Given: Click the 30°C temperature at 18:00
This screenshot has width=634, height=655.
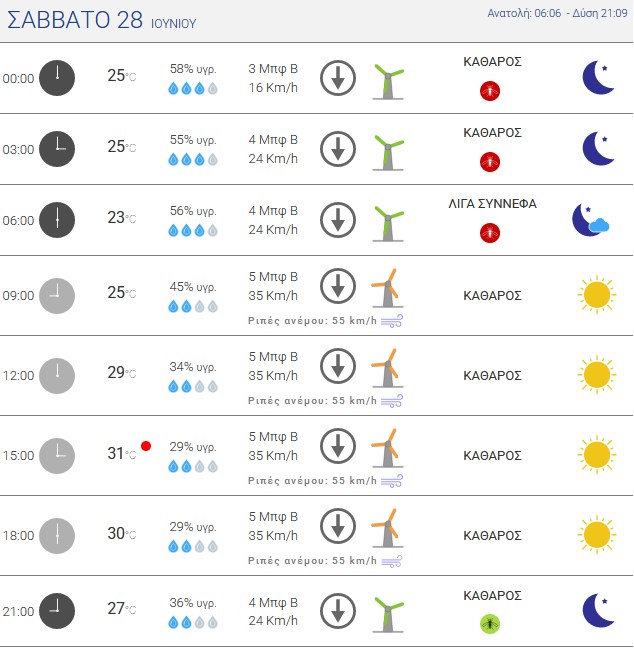Looking at the screenshot, I should (x=122, y=533).
